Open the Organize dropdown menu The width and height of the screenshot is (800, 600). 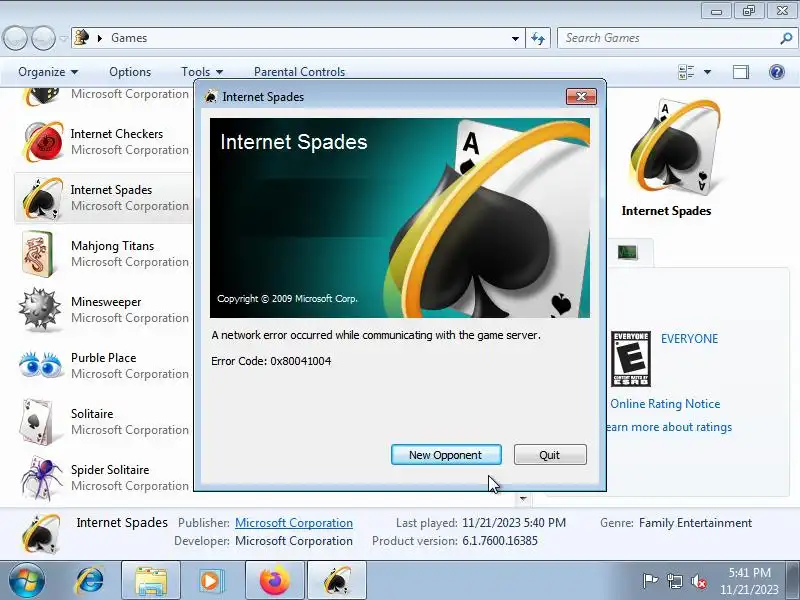(x=48, y=72)
